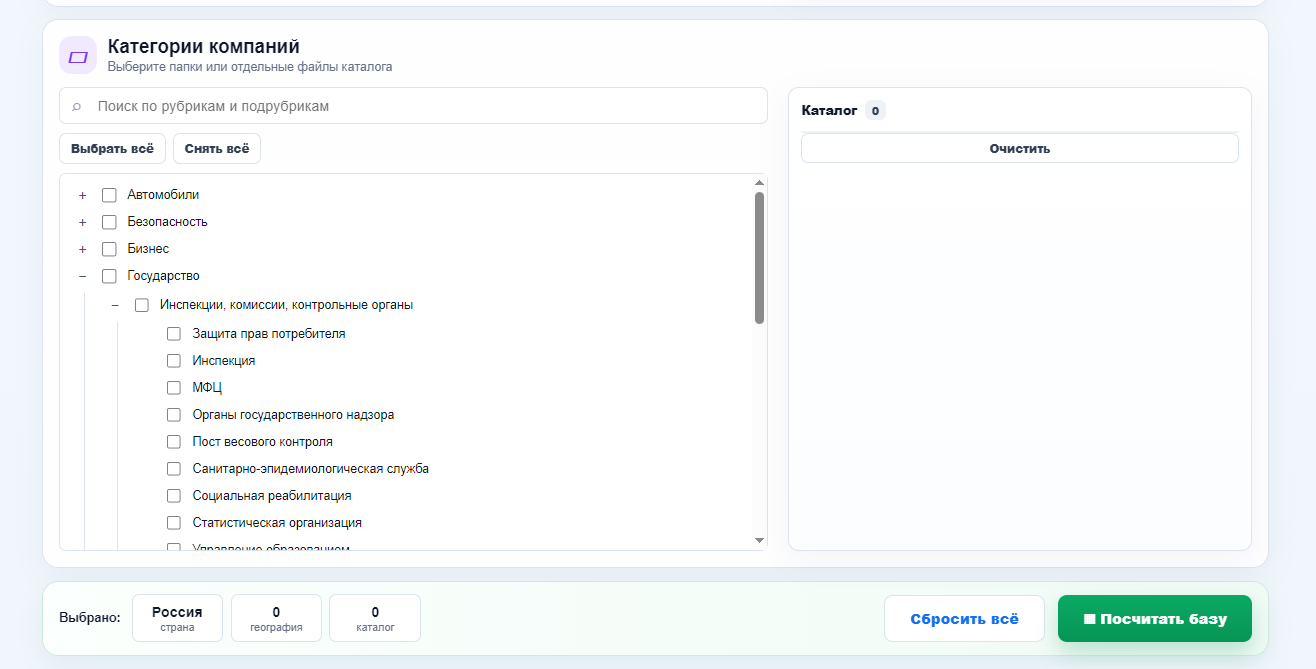The height and width of the screenshot is (669, 1316).
Task: Focus the Поиск по рубрикам и подрубрикам field
Action: tap(413, 106)
